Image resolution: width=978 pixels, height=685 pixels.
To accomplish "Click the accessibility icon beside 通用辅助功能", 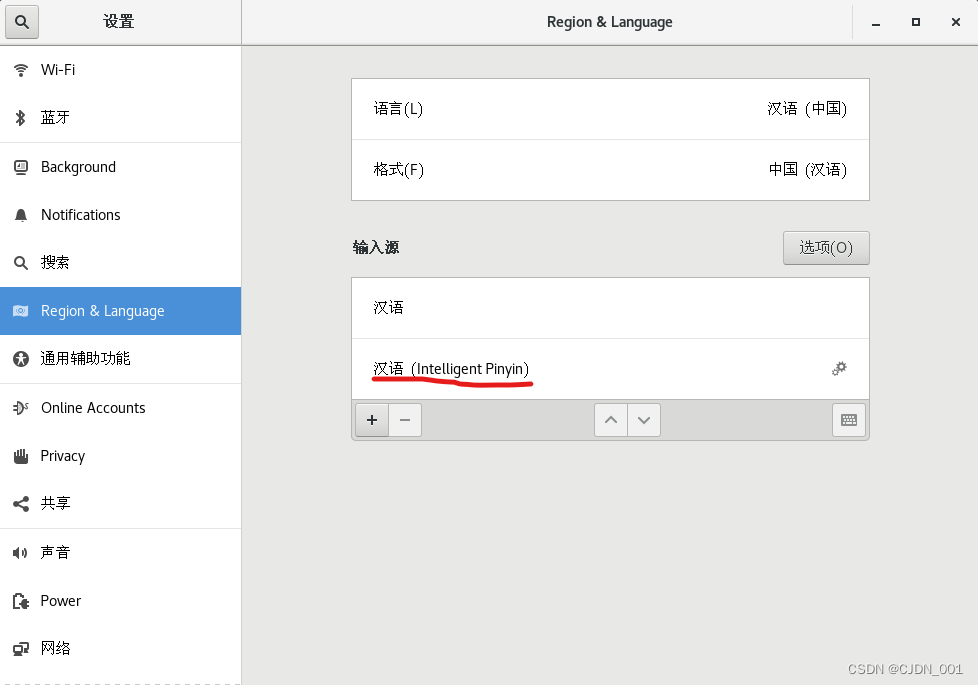I will pos(21,359).
